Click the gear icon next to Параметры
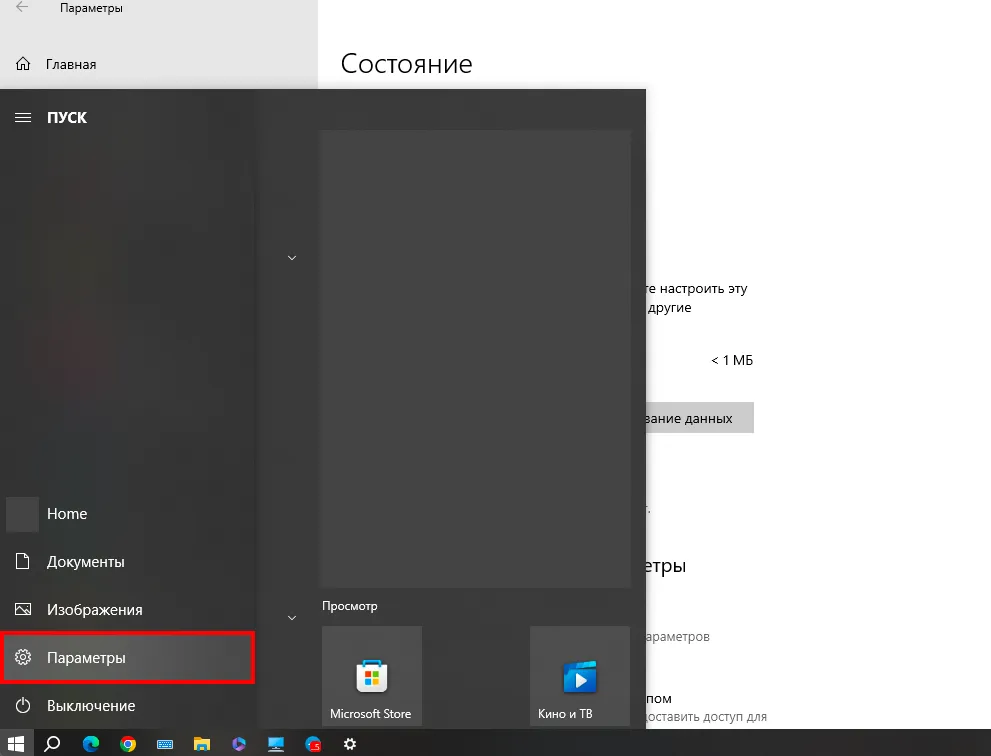Screen dimensions: 991x756 (23, 657)
